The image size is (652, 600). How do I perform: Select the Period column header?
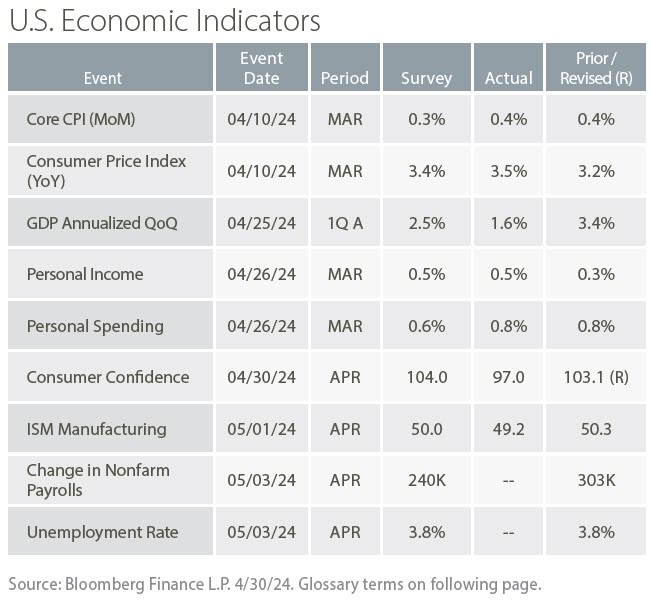(344, 78)
